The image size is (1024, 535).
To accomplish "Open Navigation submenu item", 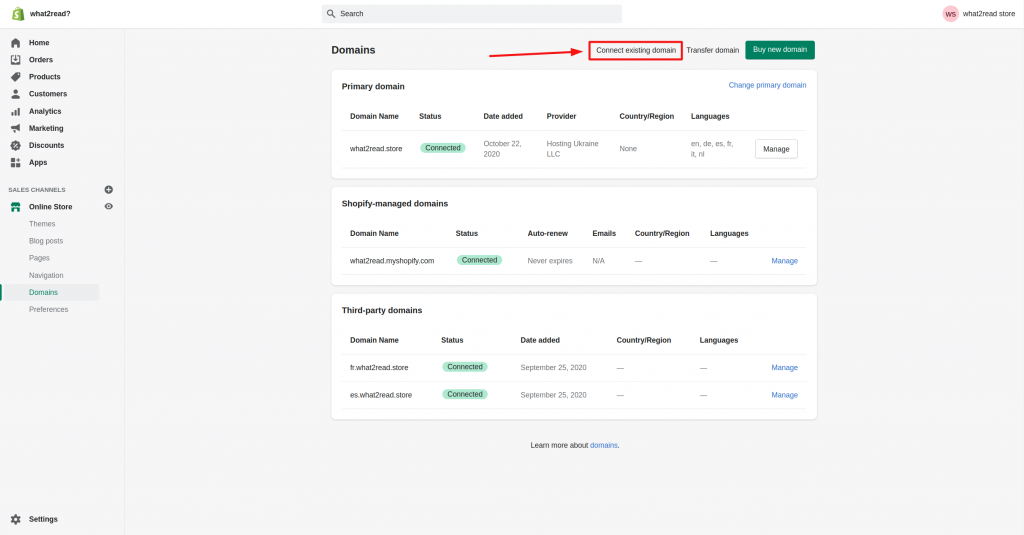I will 46,275.
